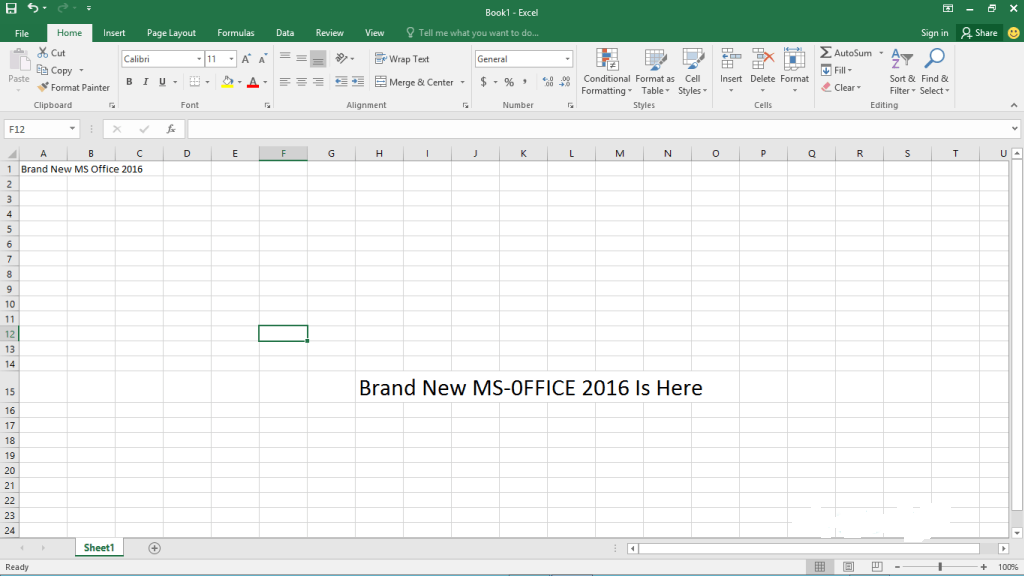Toggle Underline formatting
Viewport: 1024px width, 576px height.
click(162, 82)
